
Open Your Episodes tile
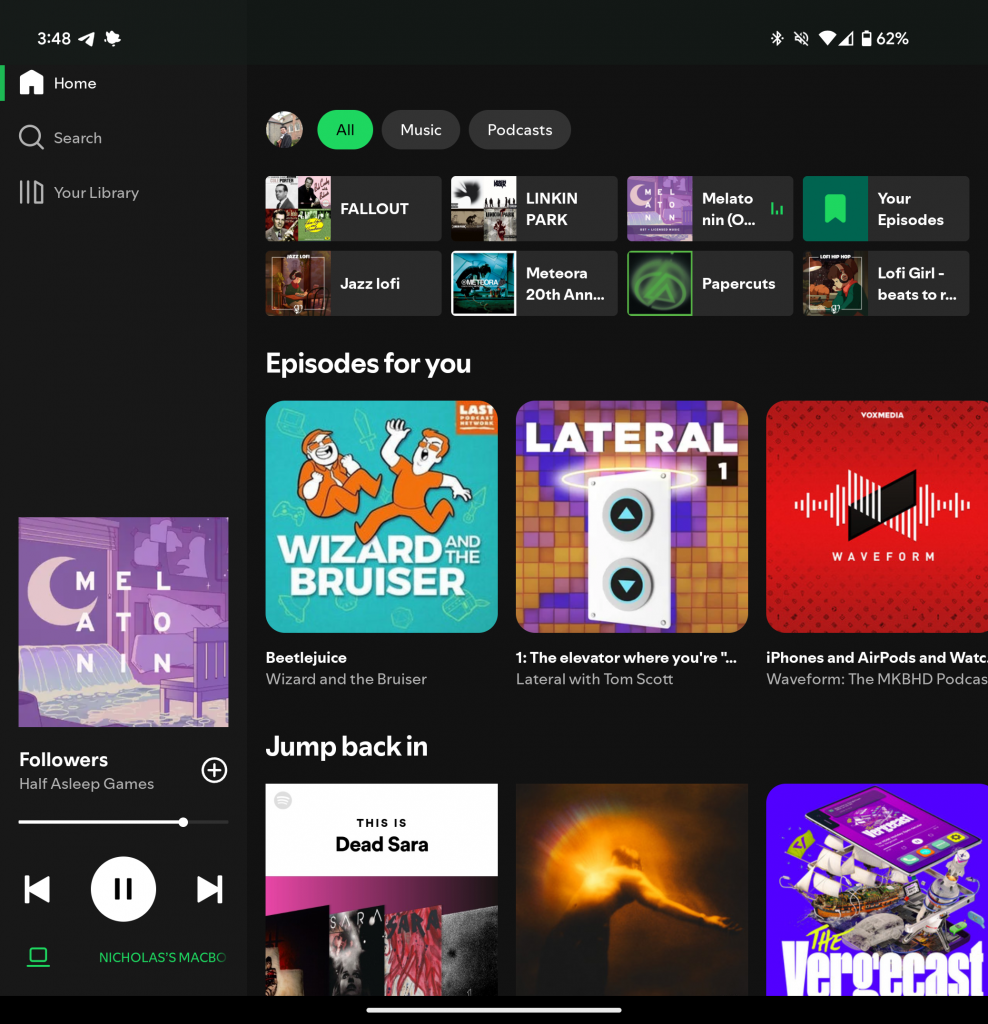coord(885,208)
